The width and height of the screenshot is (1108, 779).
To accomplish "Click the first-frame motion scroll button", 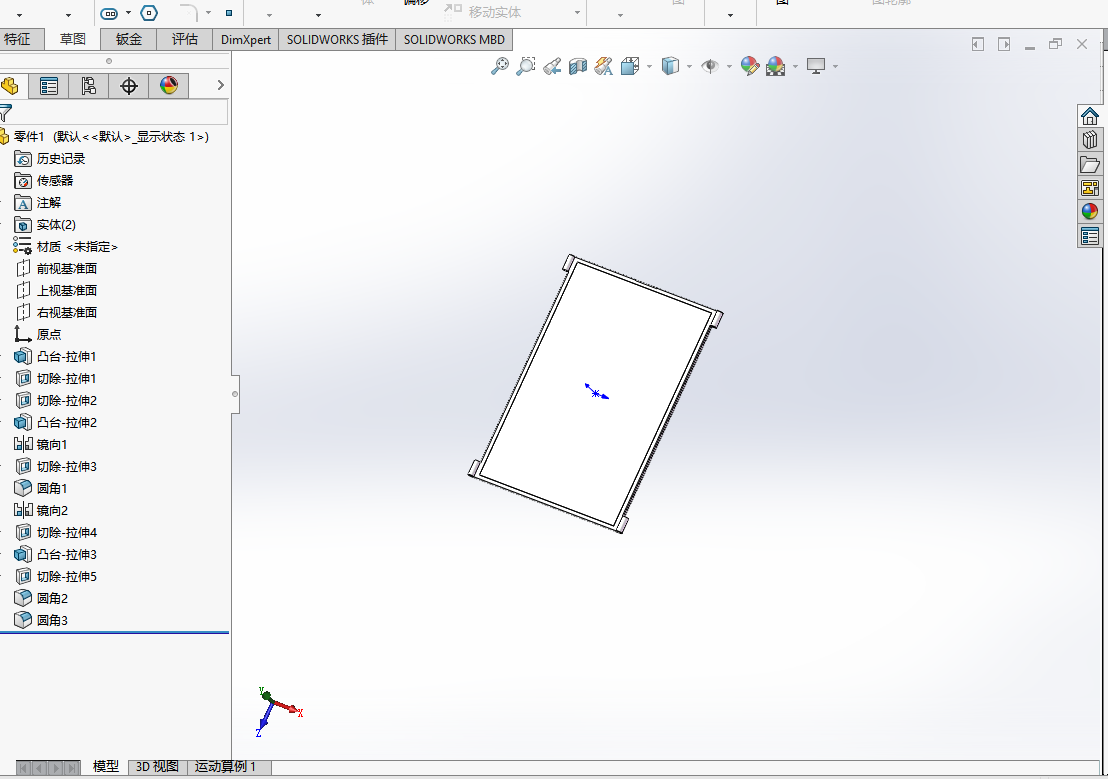I will [23, 768].
